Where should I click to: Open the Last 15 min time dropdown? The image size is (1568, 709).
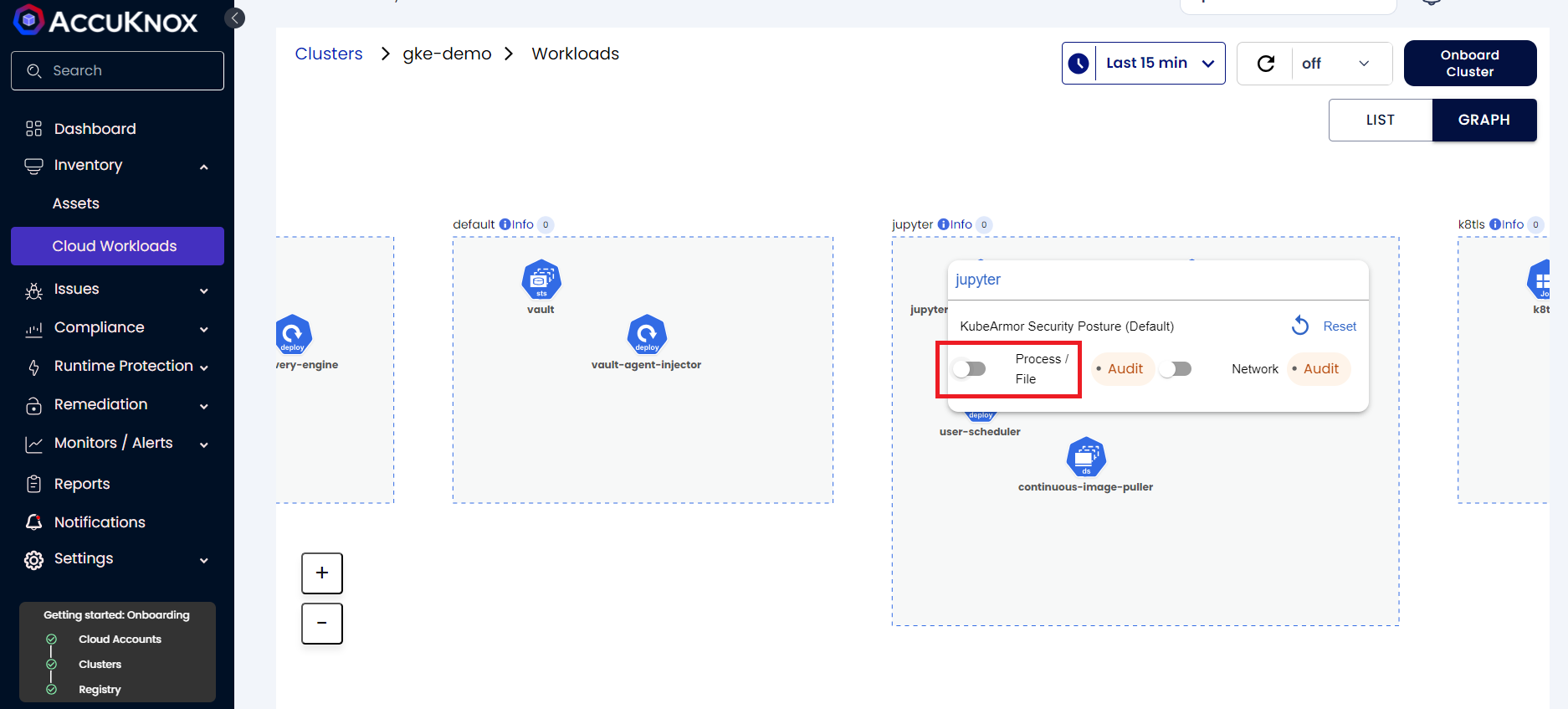click(x=1160, y=64)
